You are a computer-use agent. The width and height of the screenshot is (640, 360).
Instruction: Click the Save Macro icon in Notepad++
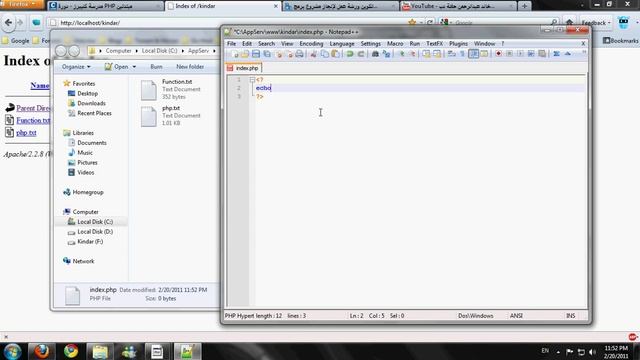[x=542, y=54]
